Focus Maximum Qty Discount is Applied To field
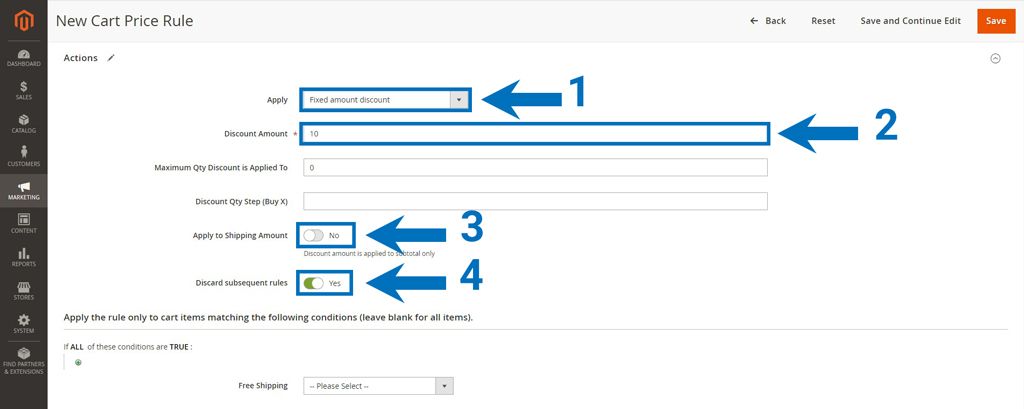 (536, 167)
